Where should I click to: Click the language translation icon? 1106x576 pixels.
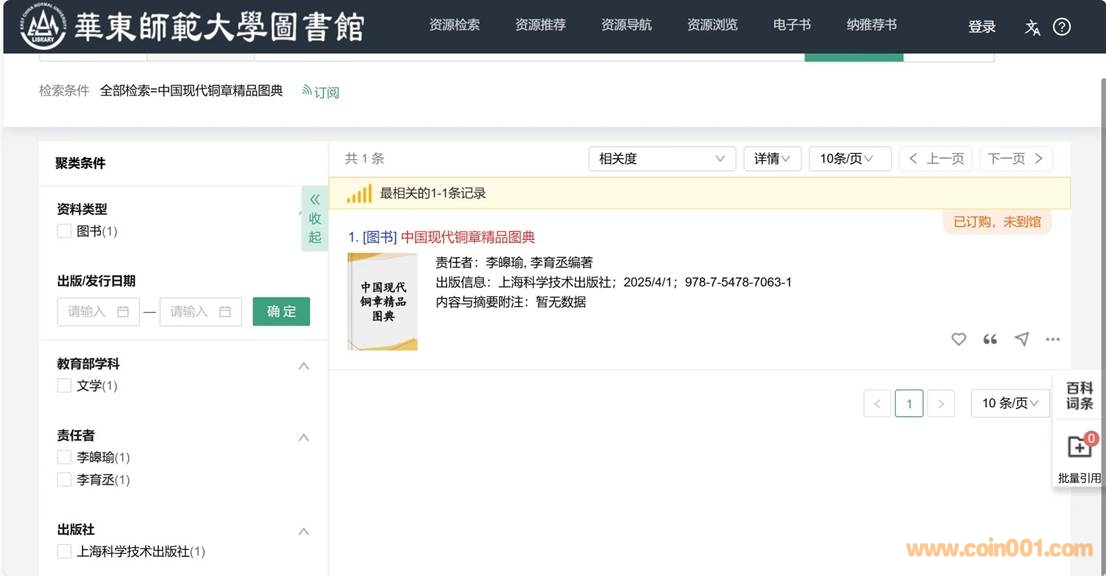(1032, 27)
